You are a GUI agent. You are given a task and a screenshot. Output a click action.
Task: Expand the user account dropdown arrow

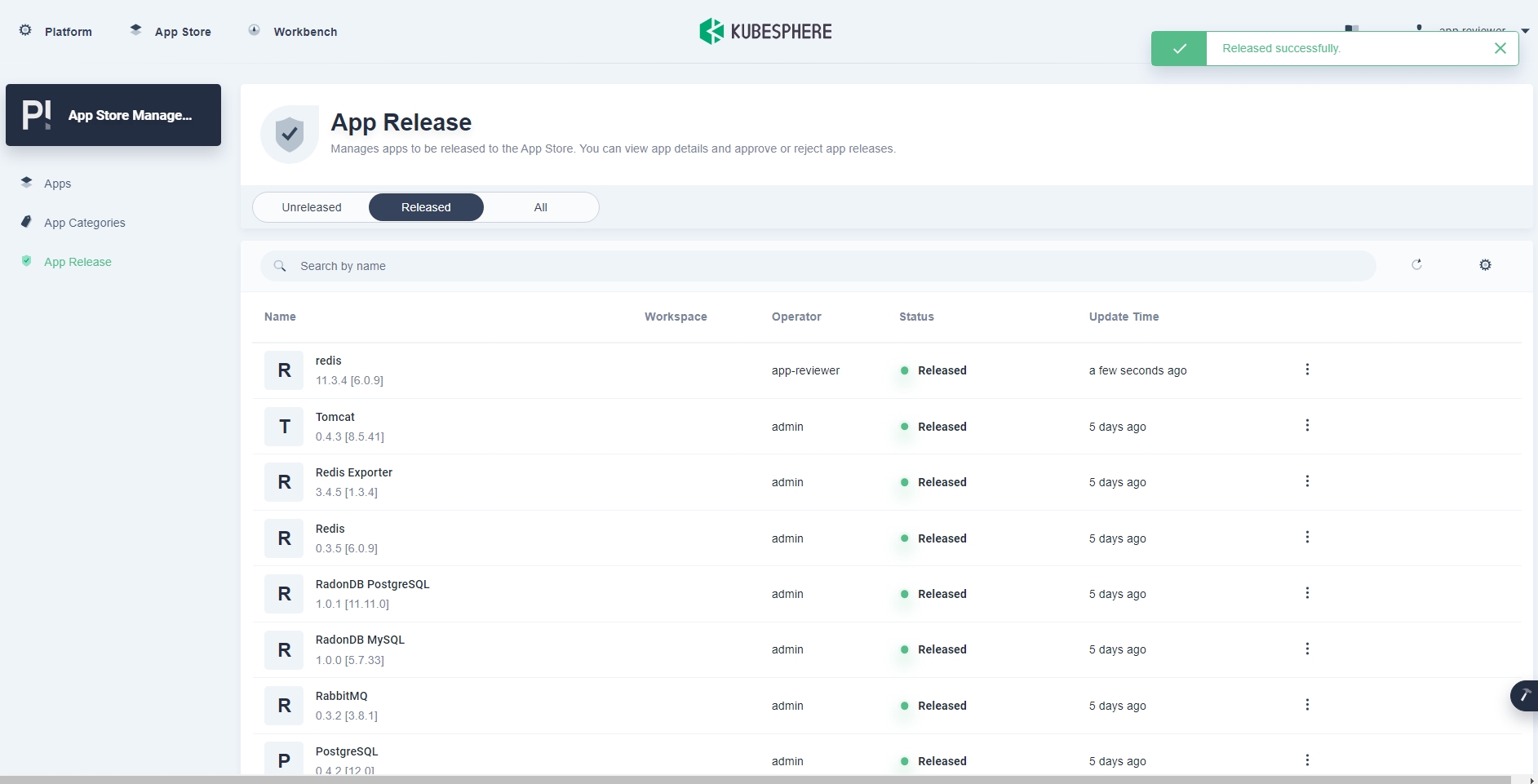1525,31
